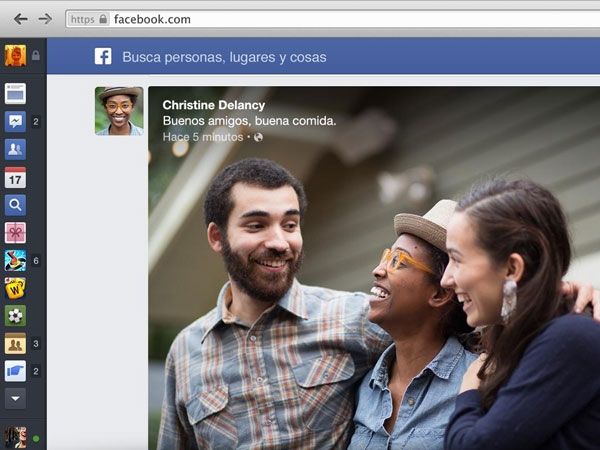Open the Events calendar icon showing 17
The width and height of the screenshot is (600, 450).
(15, 177)
